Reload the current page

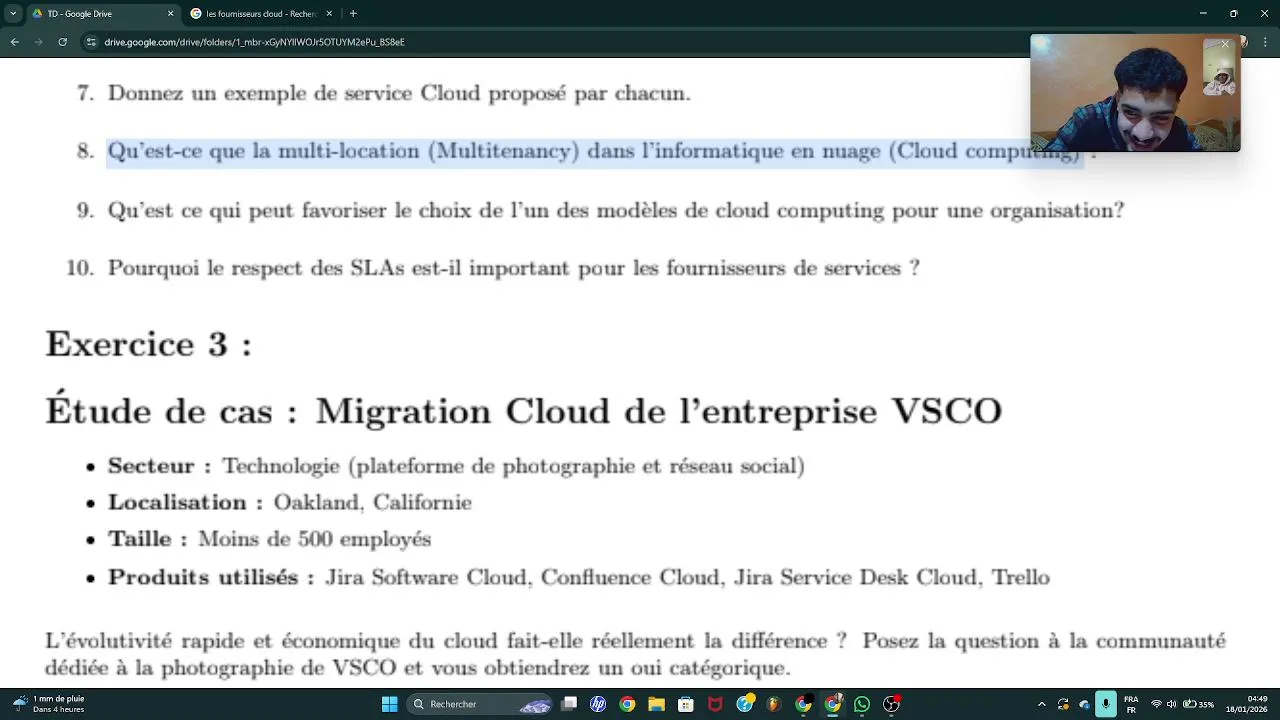[x=62, y=42]
